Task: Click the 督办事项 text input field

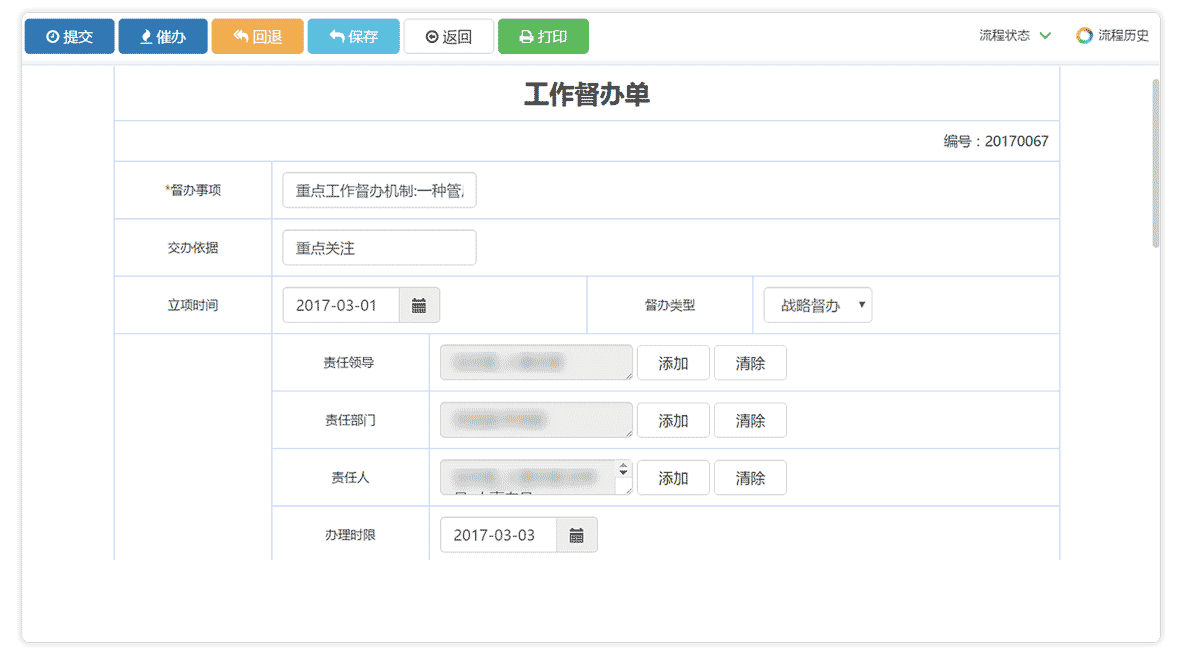Action: [378, 189]
